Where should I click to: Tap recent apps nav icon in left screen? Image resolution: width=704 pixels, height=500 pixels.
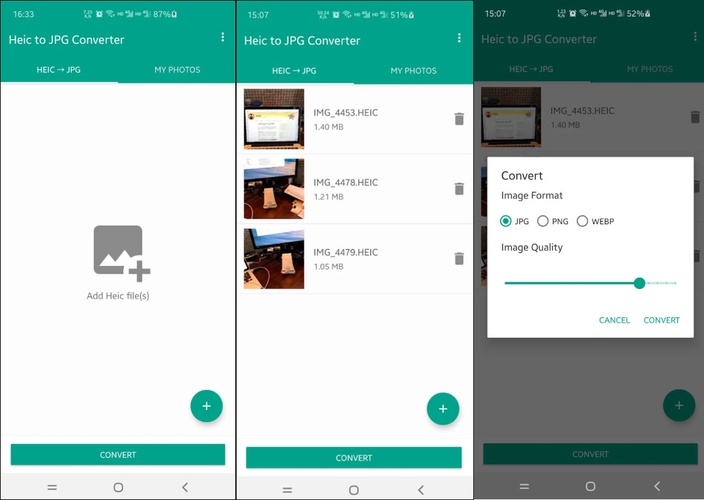(x=52, y=487)
